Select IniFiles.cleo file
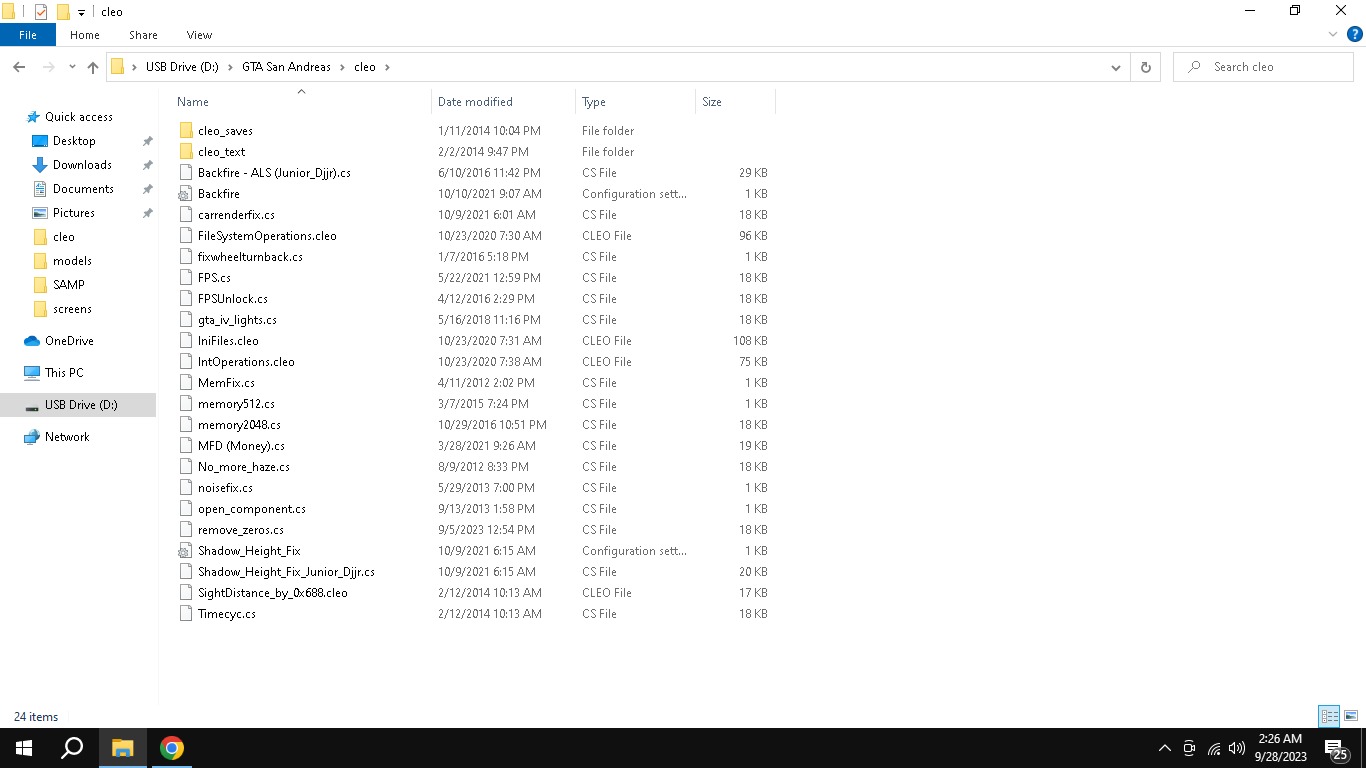The image size is (1366, 768). (x=228, y=341)
